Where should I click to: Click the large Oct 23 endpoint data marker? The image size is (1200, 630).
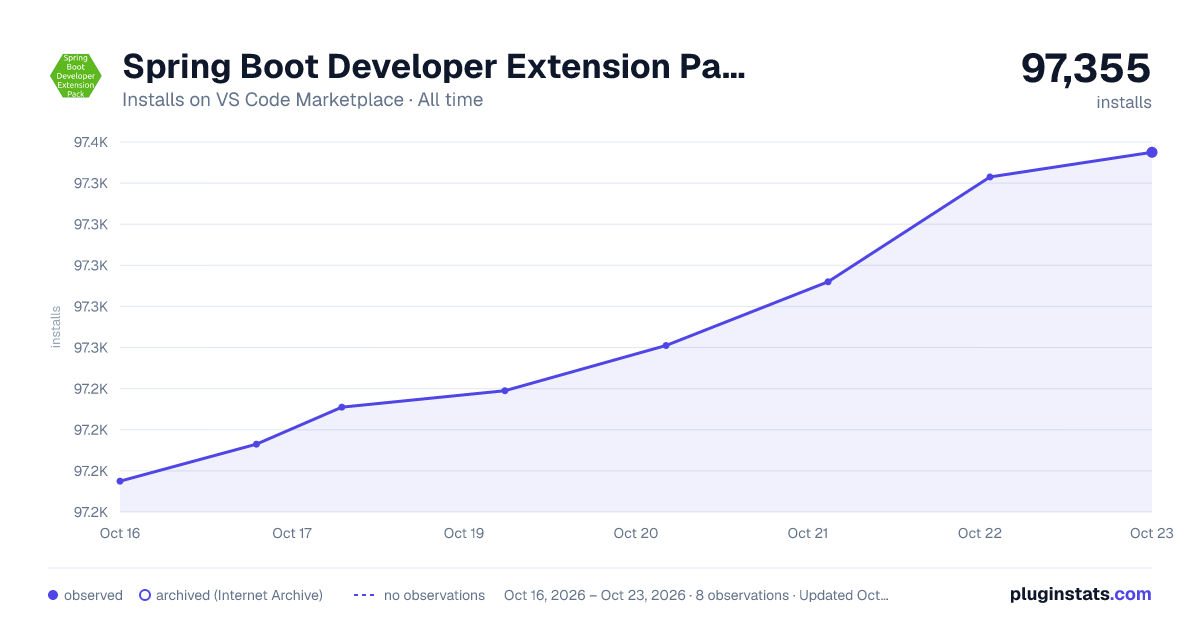pyautogui.click(x=1152, y=152)
